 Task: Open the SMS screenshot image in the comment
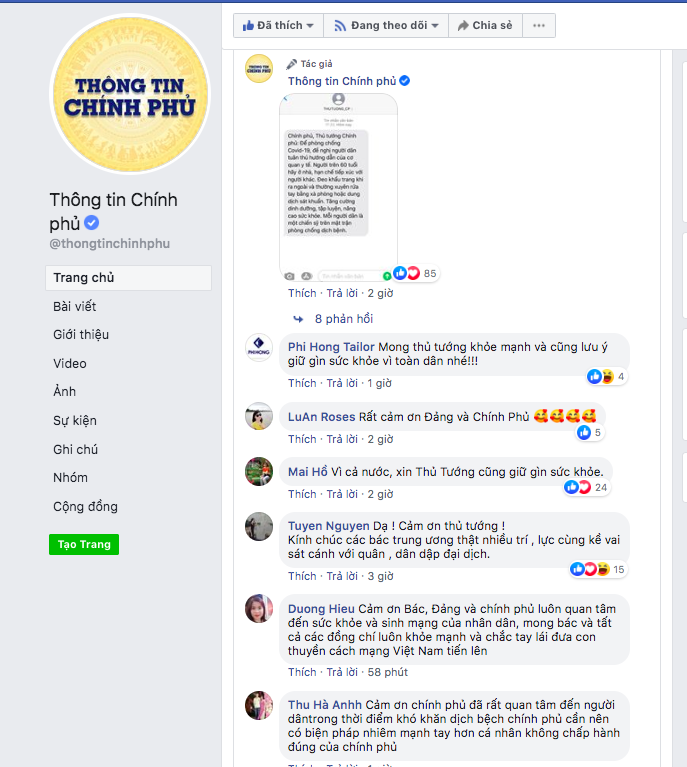(x=339, y=188)
